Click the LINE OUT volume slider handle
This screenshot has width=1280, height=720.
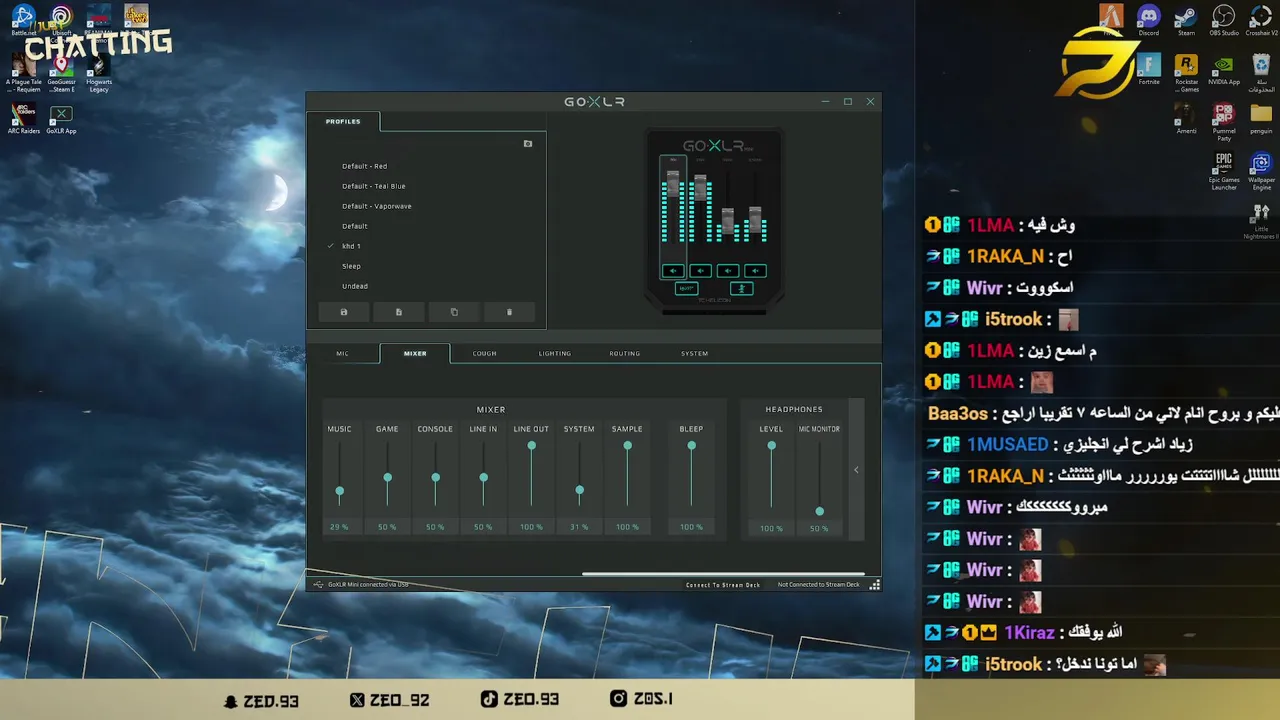[531, 445]
